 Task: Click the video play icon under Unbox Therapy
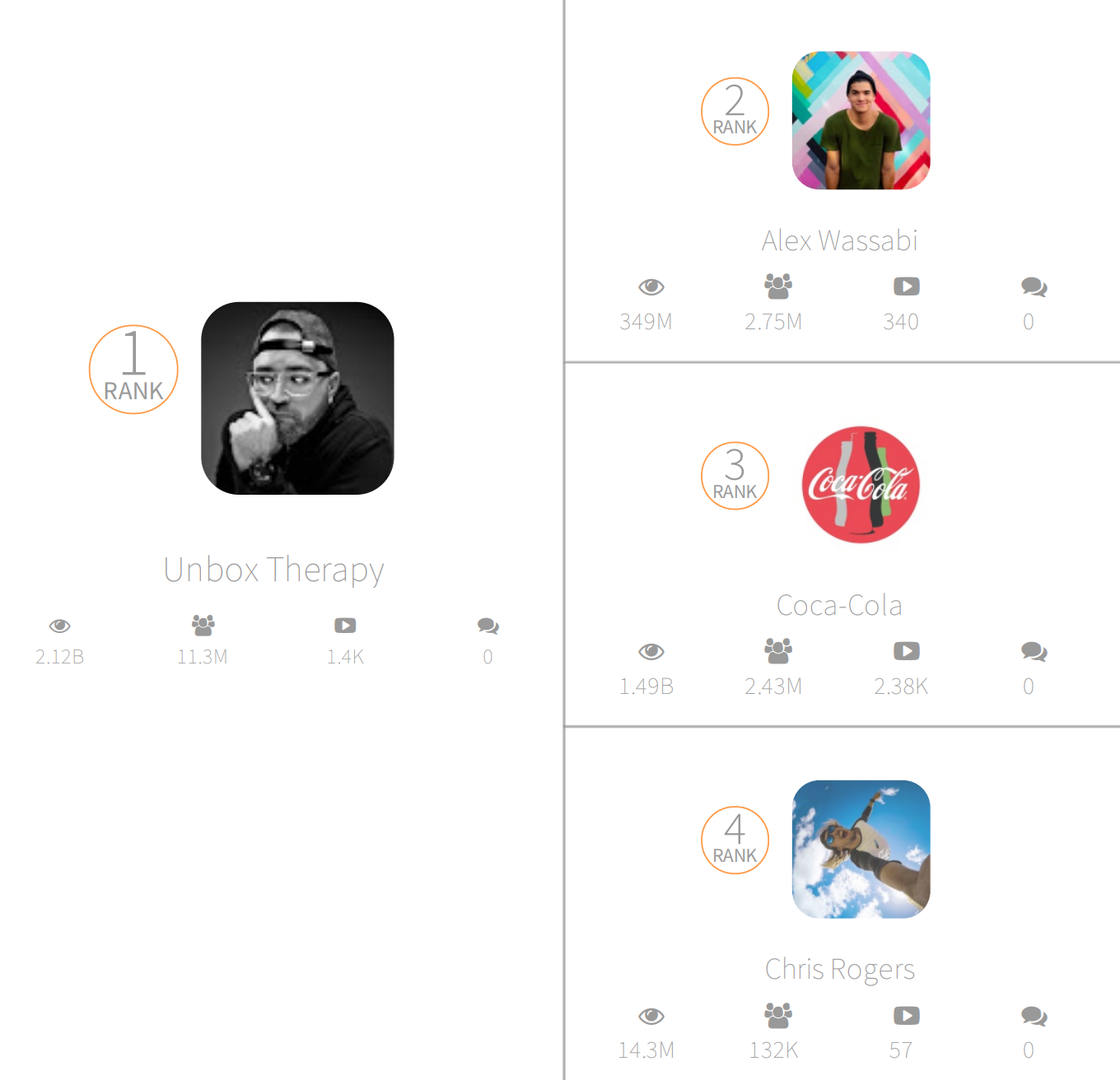[345, 626]
